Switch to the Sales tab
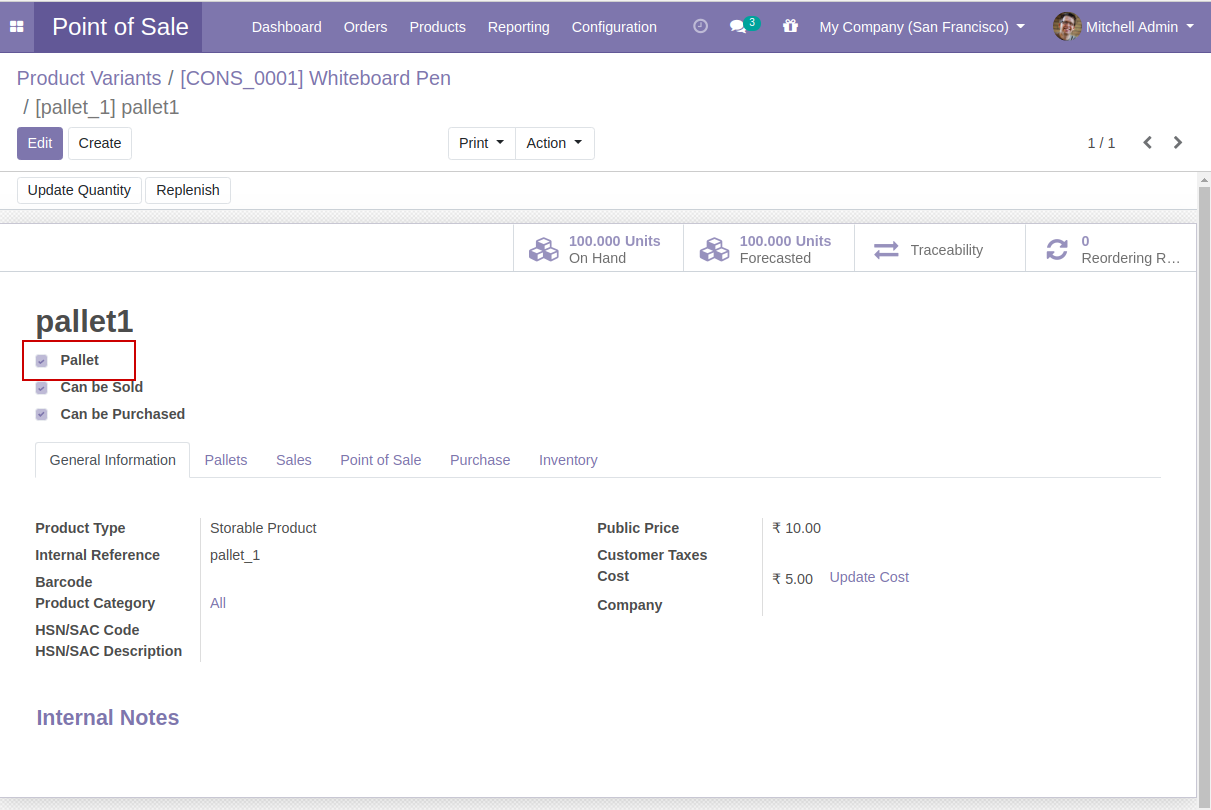Screen dimensions: 1211x810 coord(294,460)
